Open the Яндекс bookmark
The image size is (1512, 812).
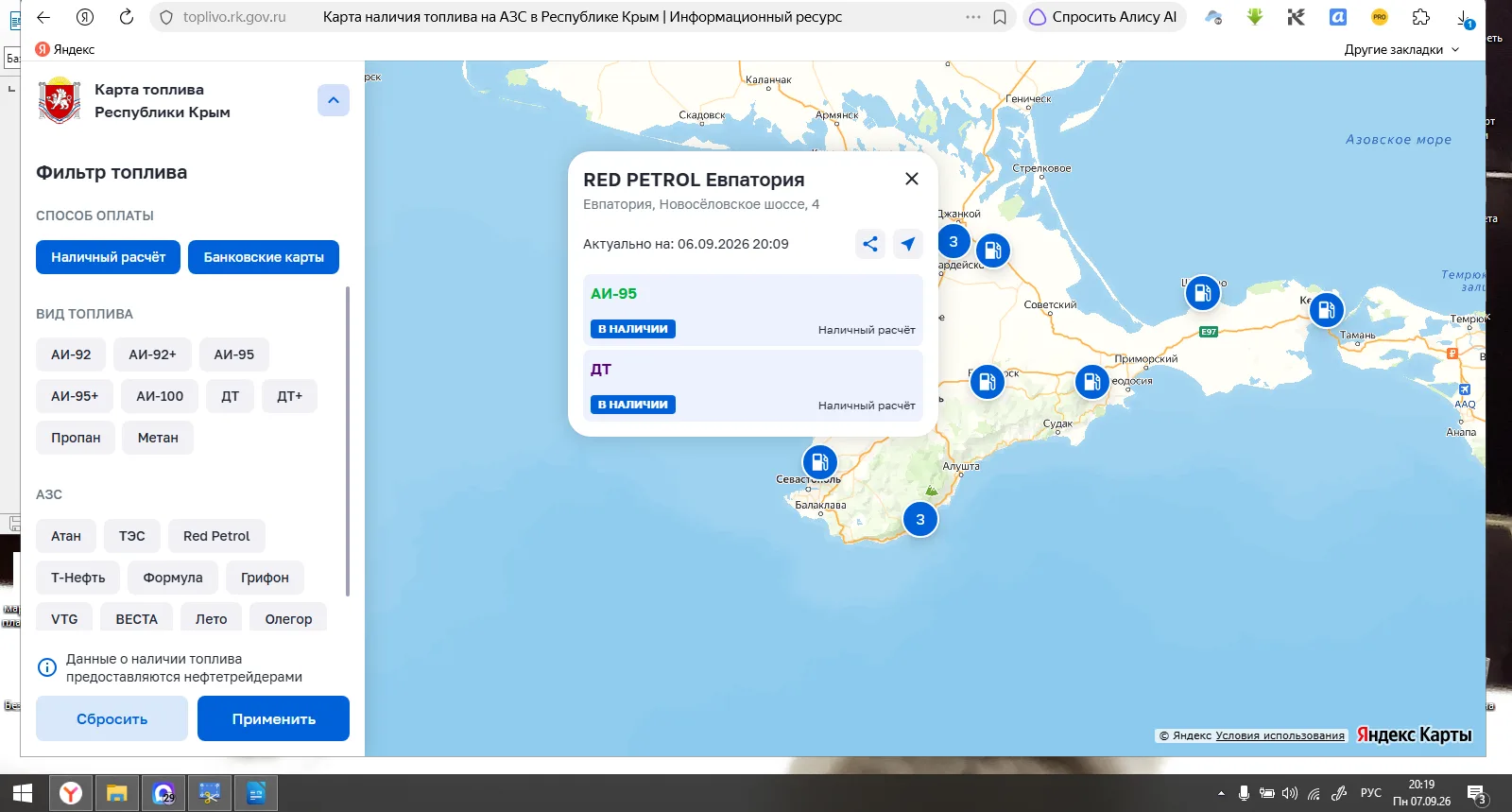tap(65, 49)
